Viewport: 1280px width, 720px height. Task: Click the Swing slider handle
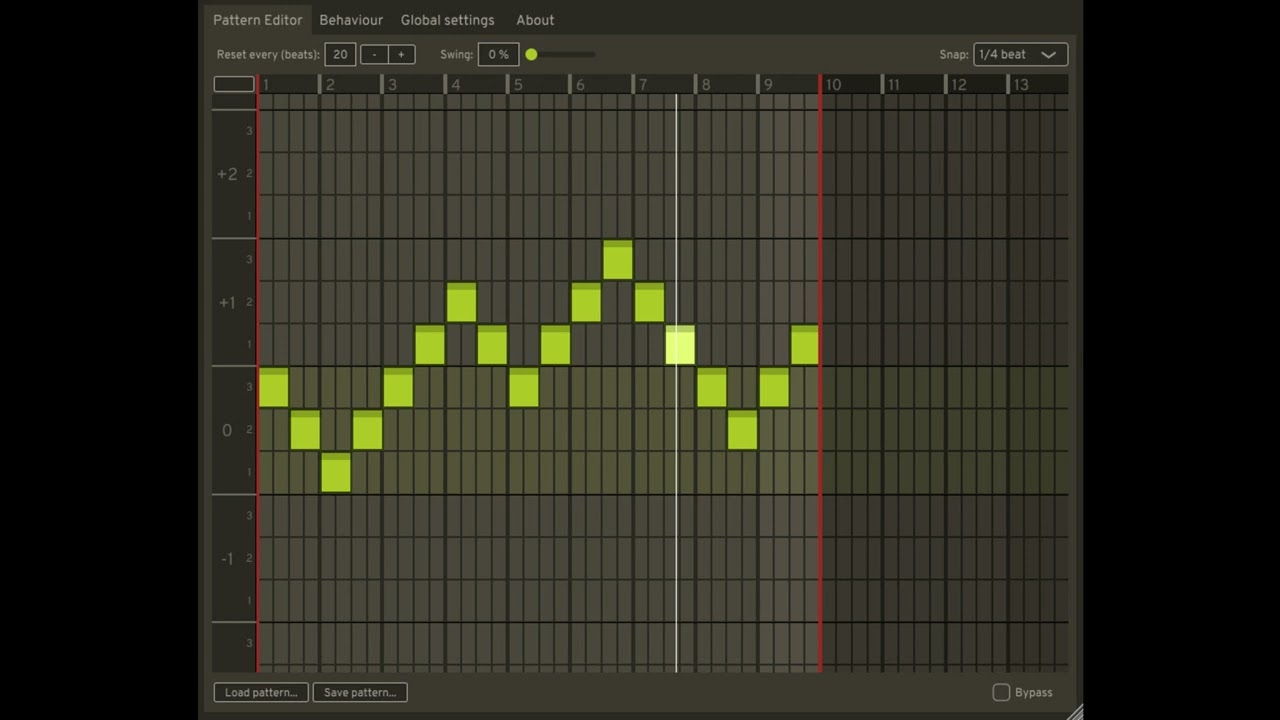(x=532, y=55)
